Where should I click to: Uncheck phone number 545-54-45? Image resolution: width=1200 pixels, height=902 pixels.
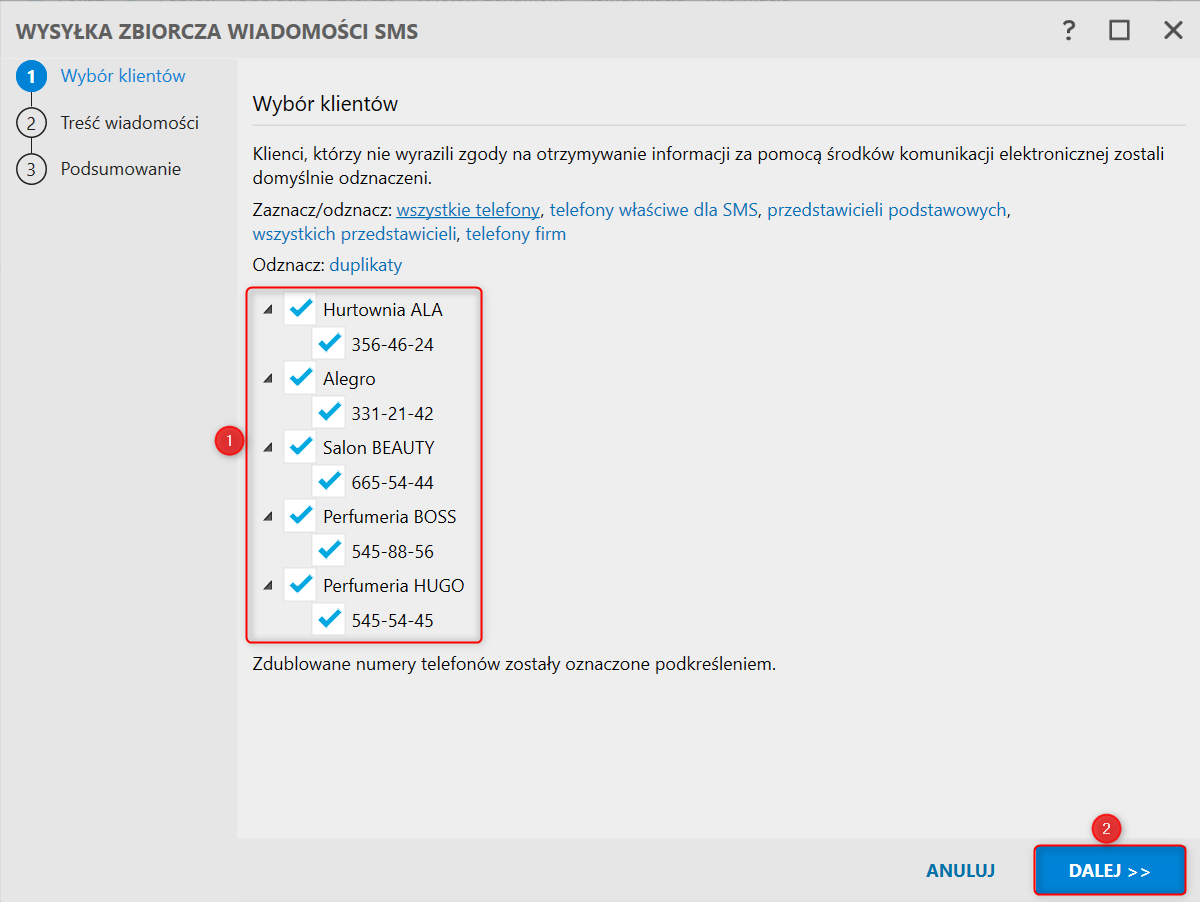coord(328,620)
